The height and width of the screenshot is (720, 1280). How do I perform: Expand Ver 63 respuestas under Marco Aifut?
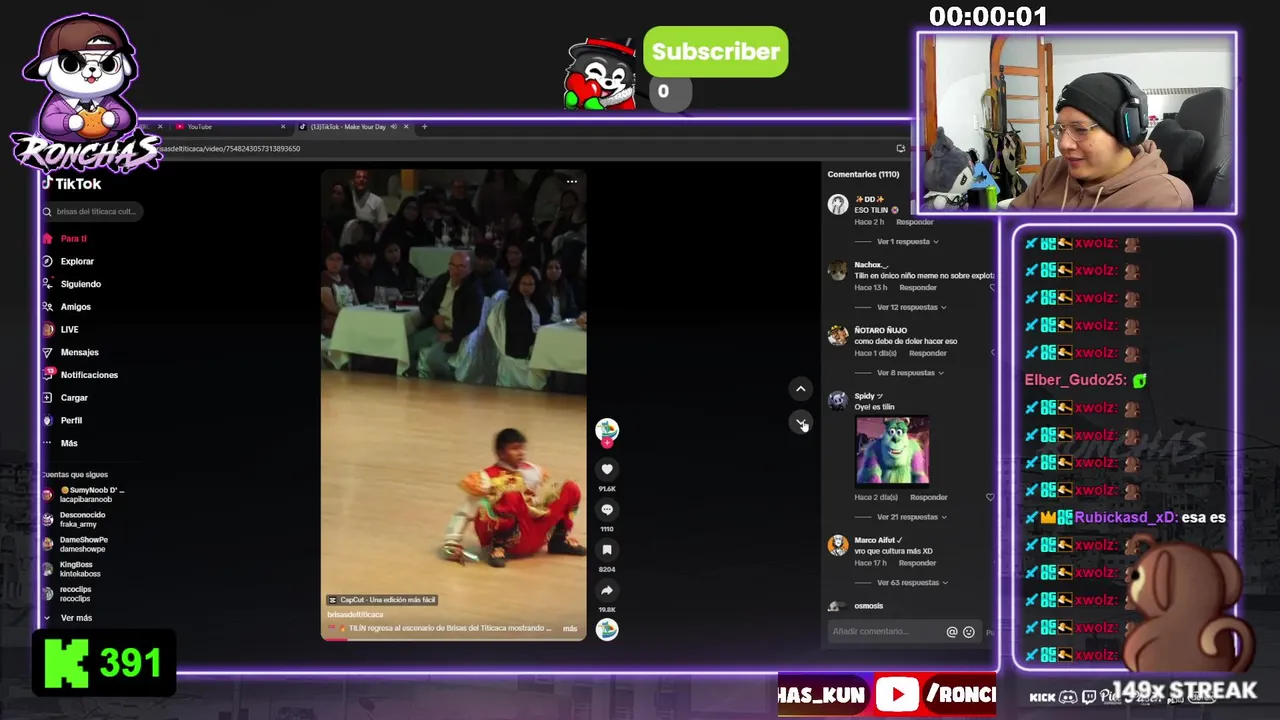(911, 583)
